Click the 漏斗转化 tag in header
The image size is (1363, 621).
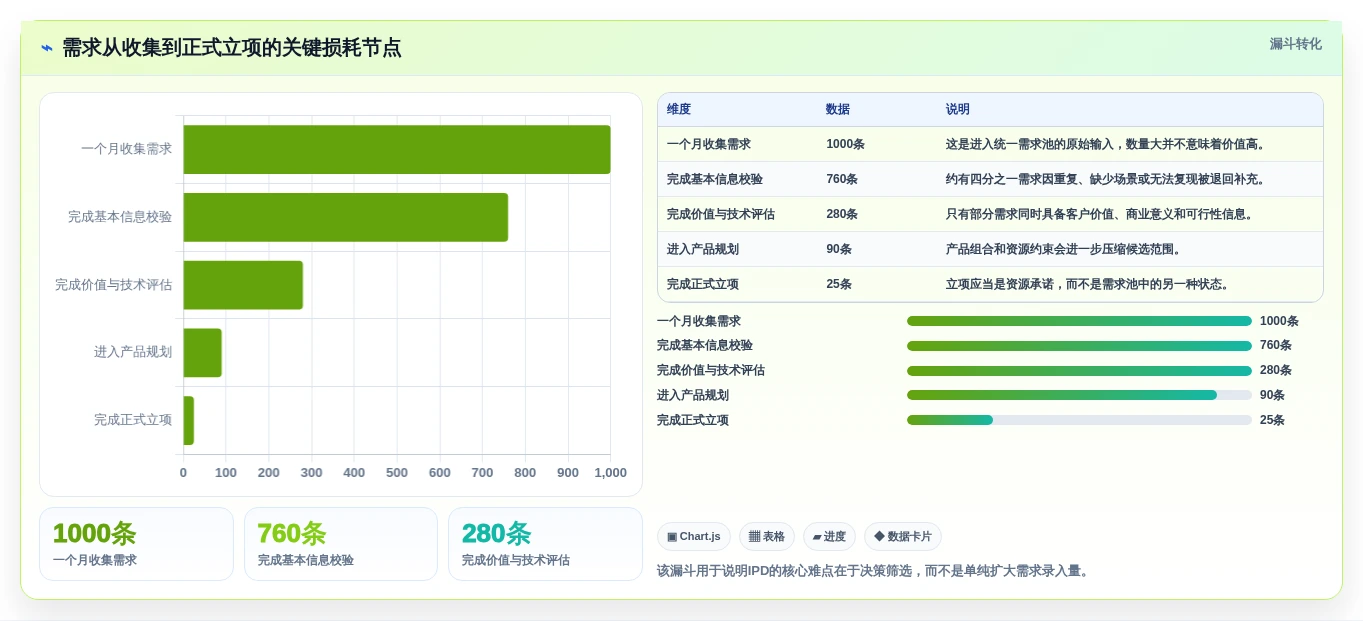point(1295,44)
